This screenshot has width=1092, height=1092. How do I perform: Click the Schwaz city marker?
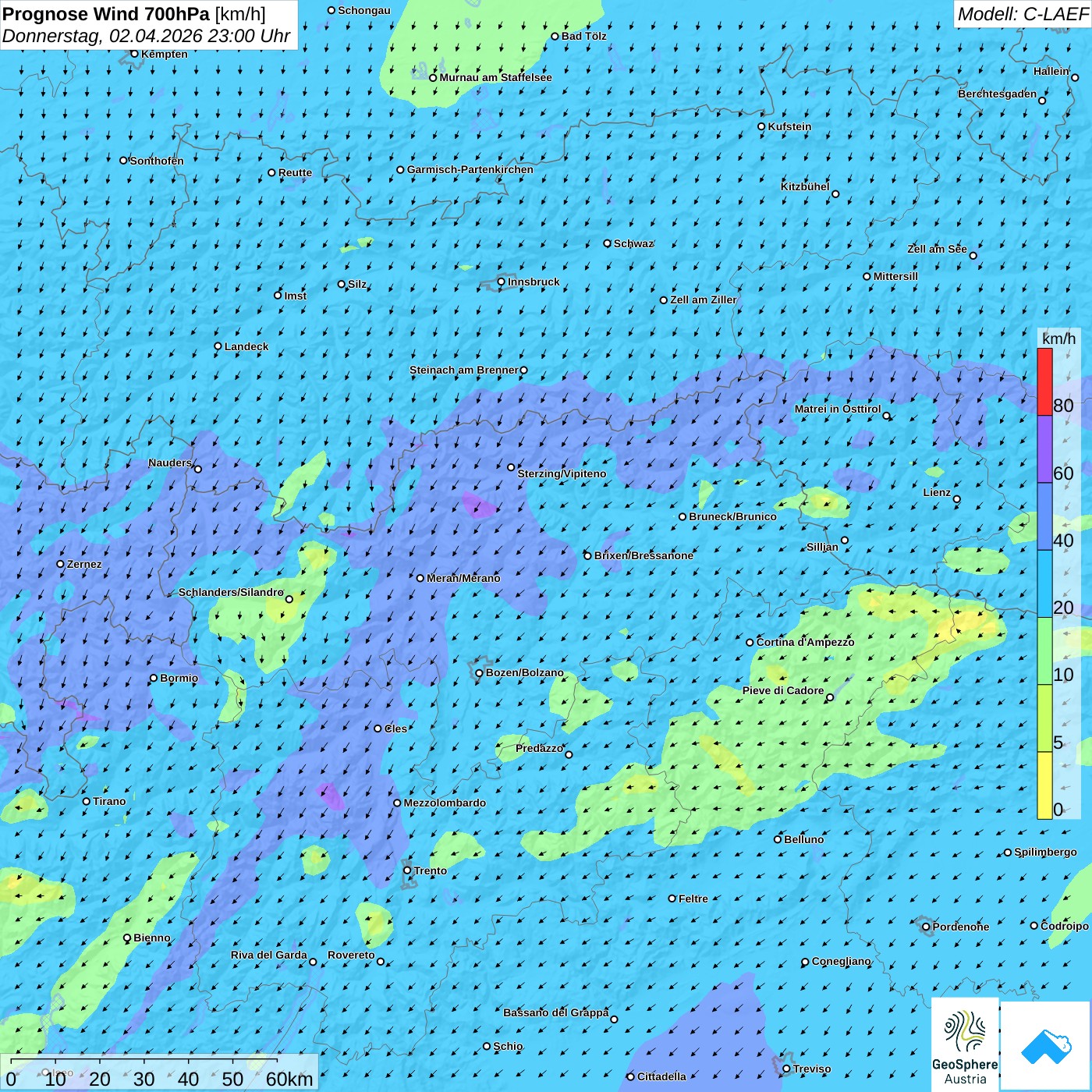pyautogui.click(x=608, y=243)
